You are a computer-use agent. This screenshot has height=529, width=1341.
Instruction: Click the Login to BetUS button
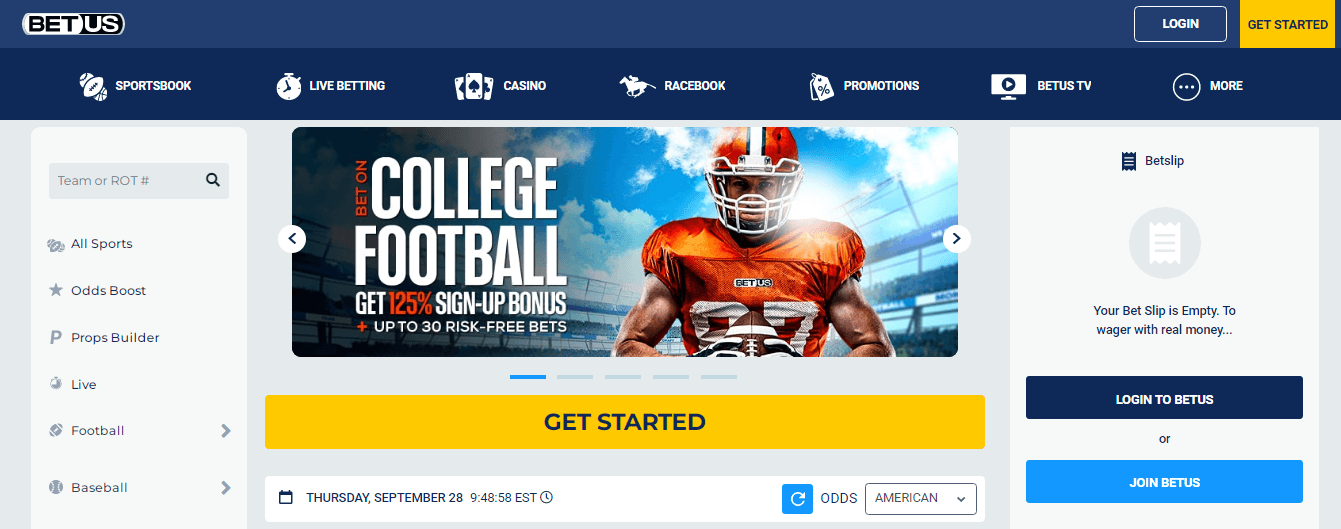click(x=1164, y=398)
